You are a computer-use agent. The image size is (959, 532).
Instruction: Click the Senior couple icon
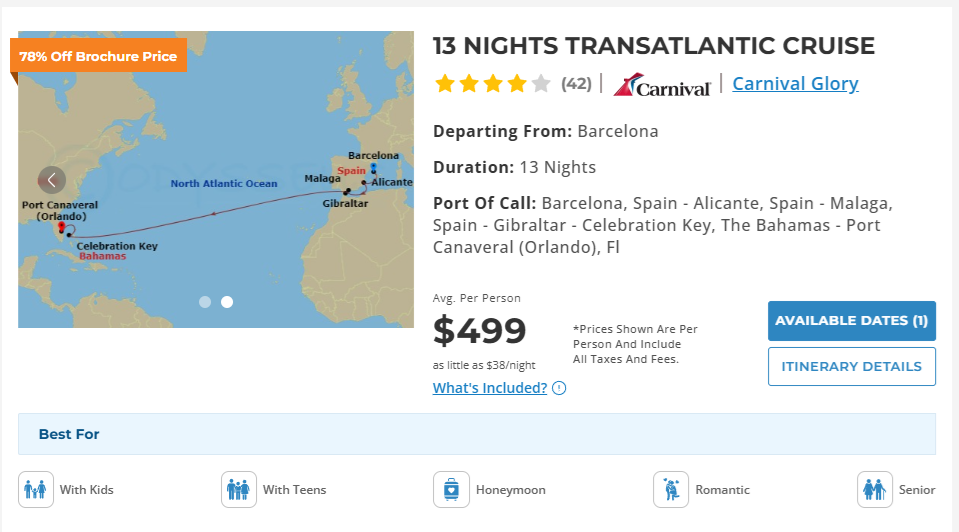pyautogui.click(x=875, y=490)
